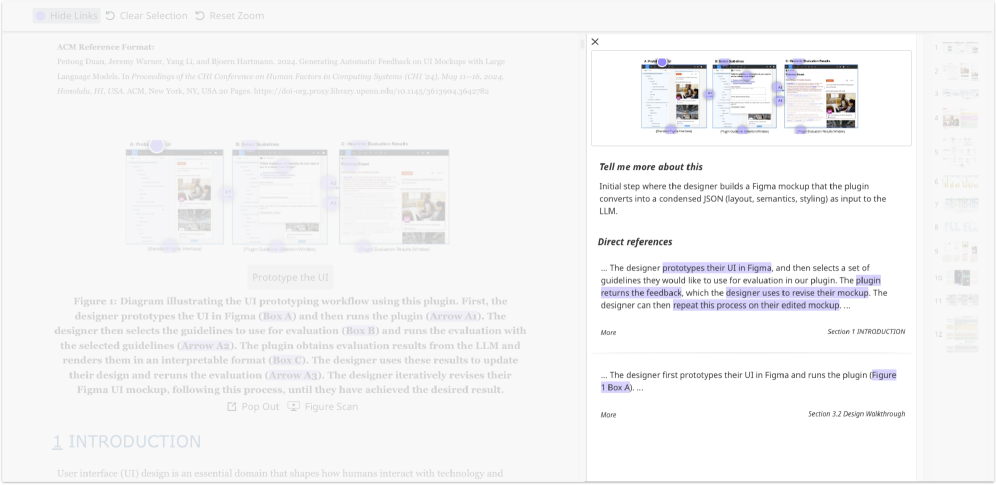996x485 pixels.
Task: Expand More under Section 1 INTRODUCTION reference
Action: point(608,332)
